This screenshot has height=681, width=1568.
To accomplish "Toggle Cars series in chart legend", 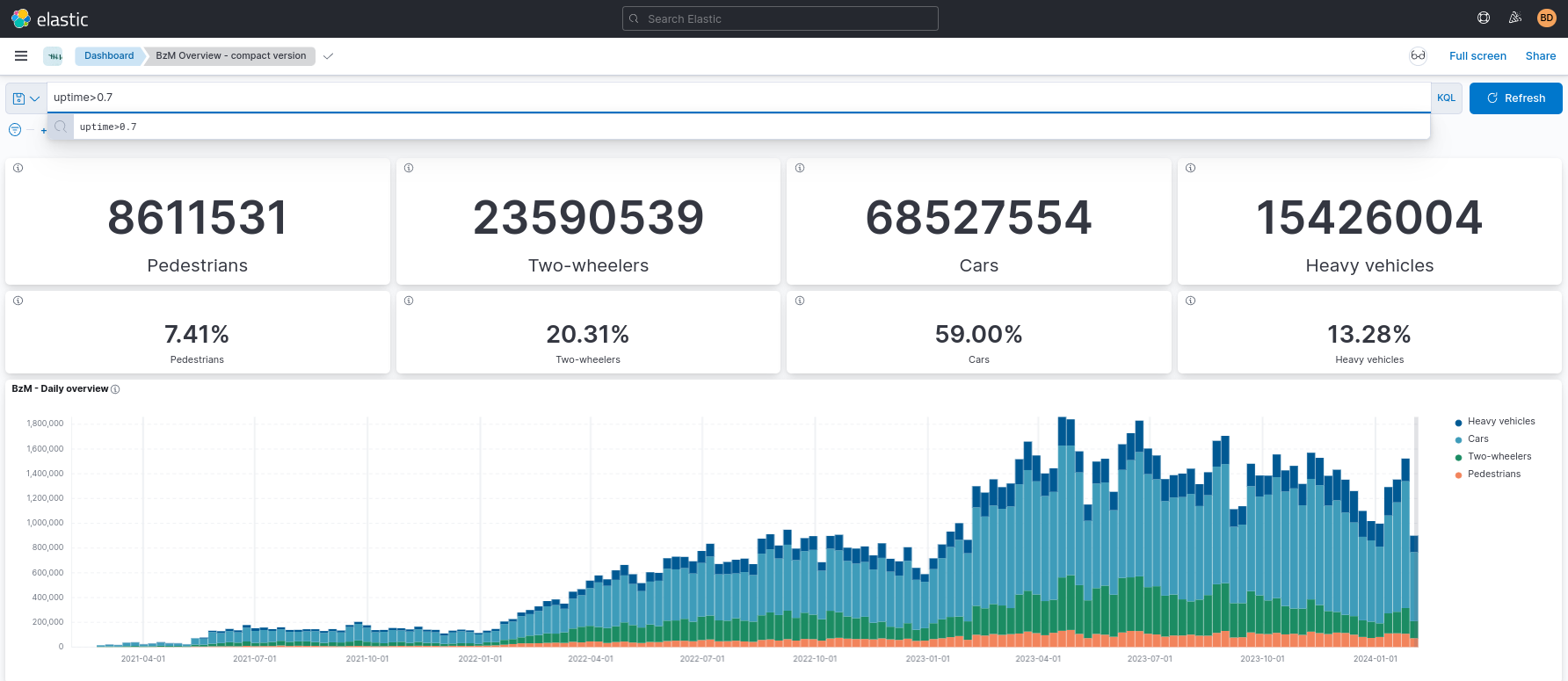I will pyautogui.click(x=1477, y=439).
